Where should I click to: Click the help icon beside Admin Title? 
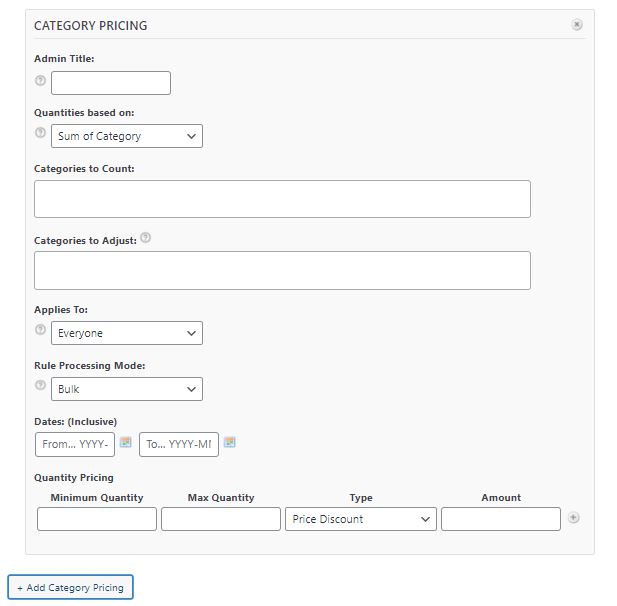click(x=41, y=81)
